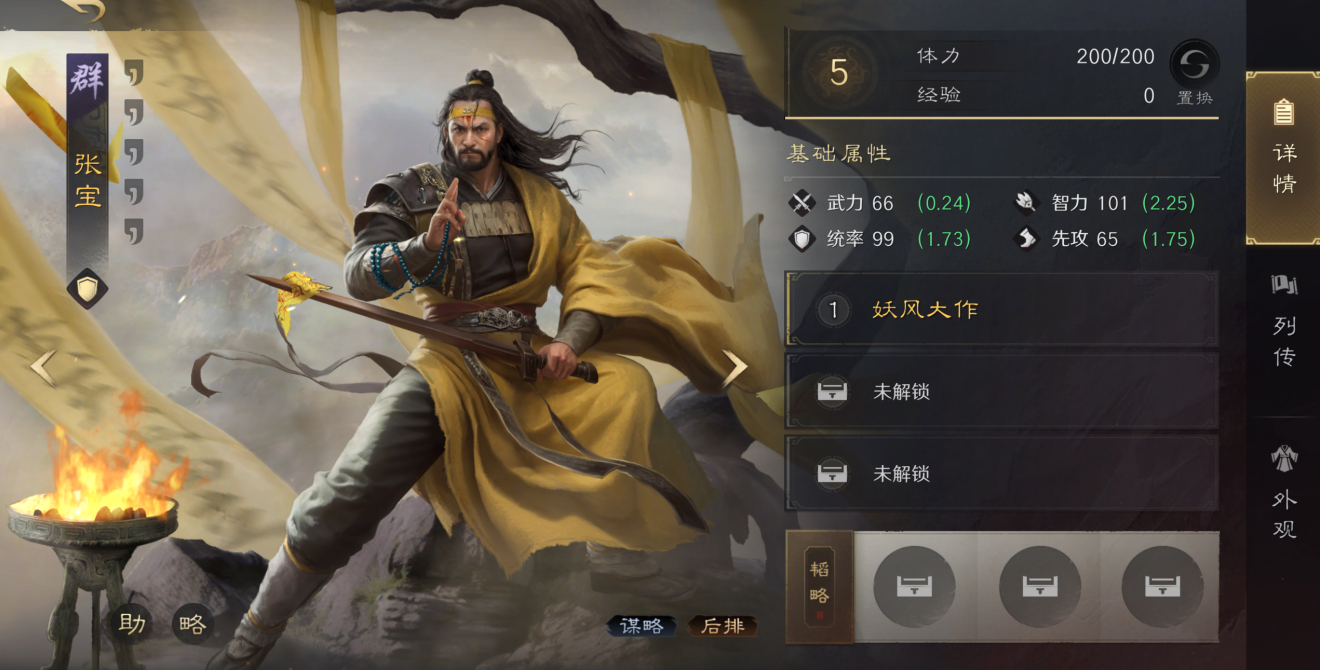Viewport: 1320px width, 670px height.
Task: Show previous hero with left chevron
Action: click(43, 367)
